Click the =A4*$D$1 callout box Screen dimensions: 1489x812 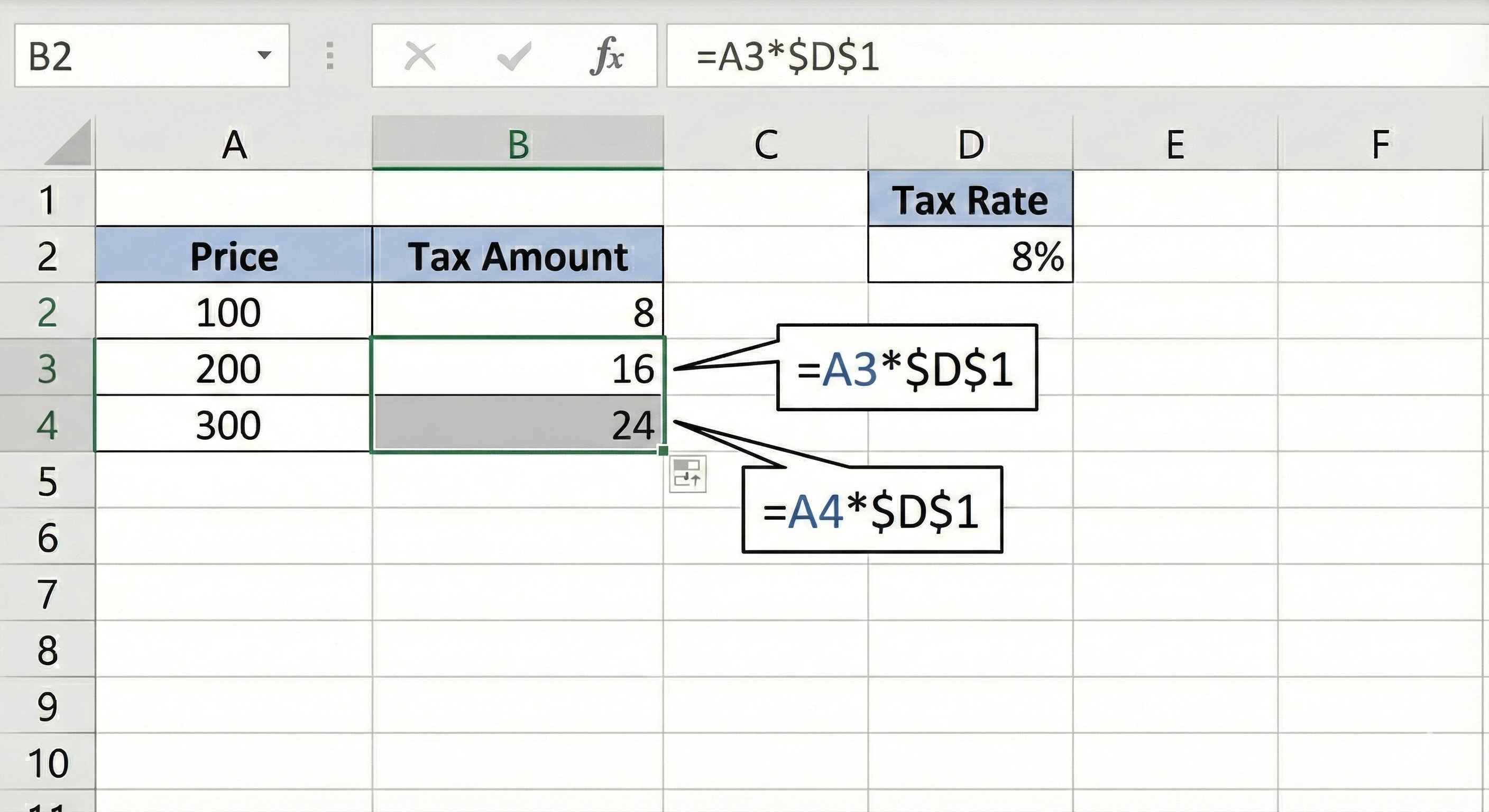coord(871,511)
